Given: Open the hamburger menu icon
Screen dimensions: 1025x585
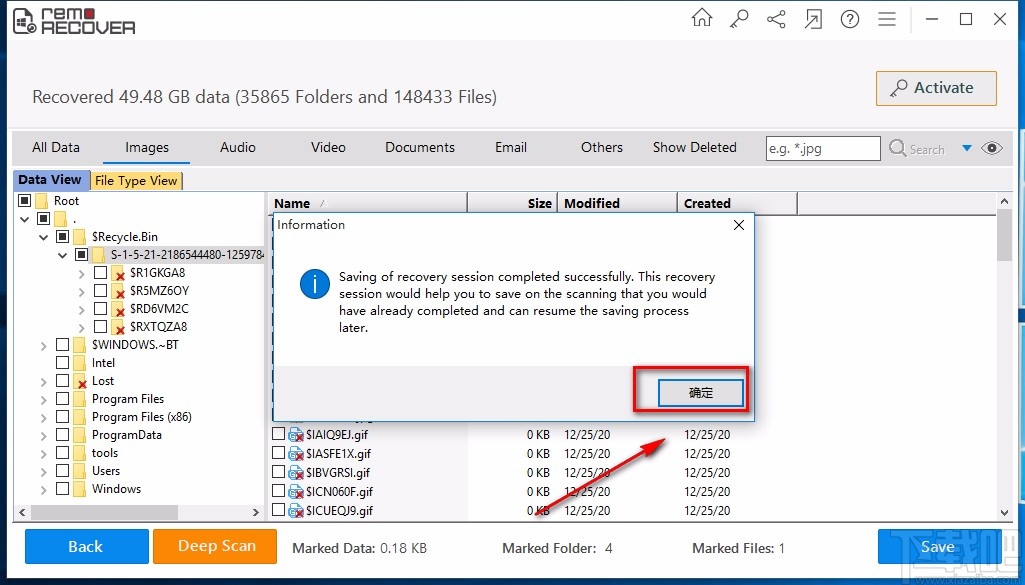Looking at the screenshot, I should click(x=887, y=18).
